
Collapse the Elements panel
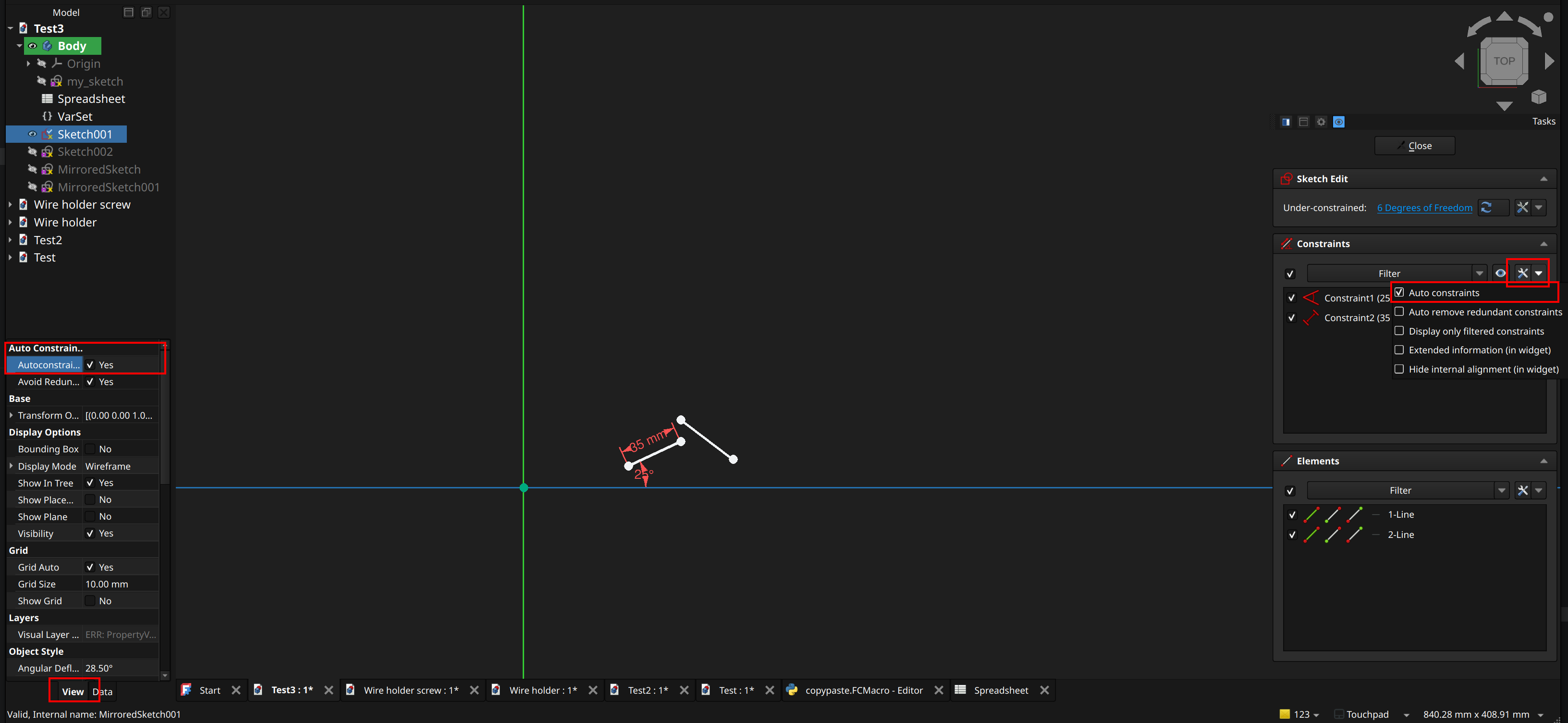[x=1543, y=461]
